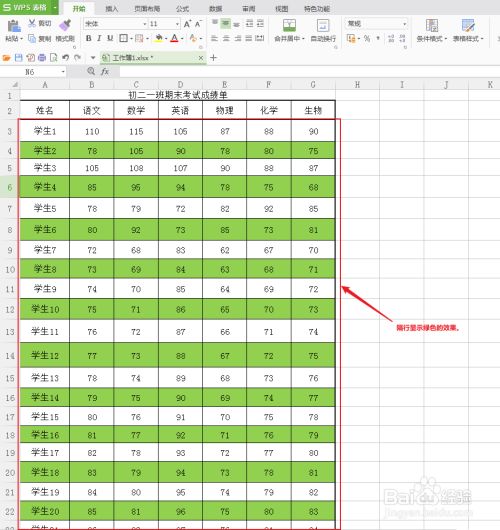Image resolution: width=500 pixels, height=530 pixels.
Task: Add new document with the plus button
Action: pos(213,58)
